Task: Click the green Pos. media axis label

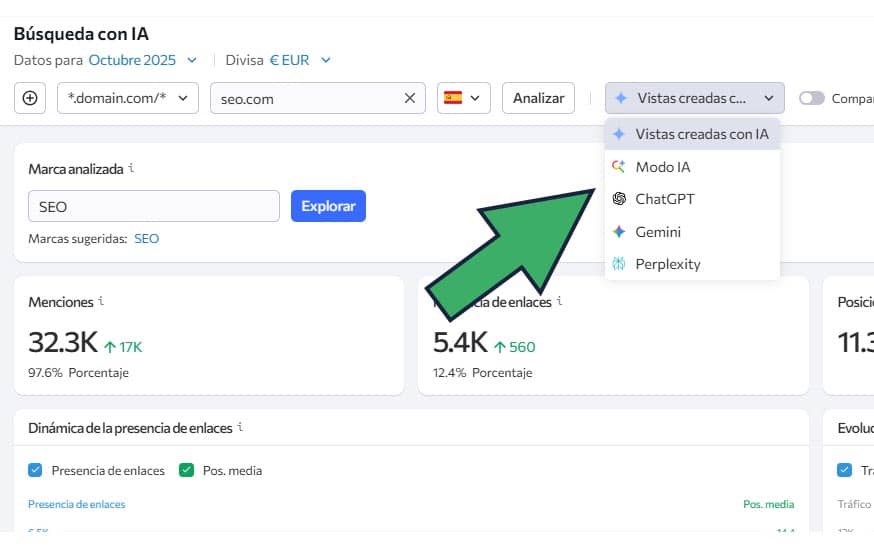Action: 769,504
